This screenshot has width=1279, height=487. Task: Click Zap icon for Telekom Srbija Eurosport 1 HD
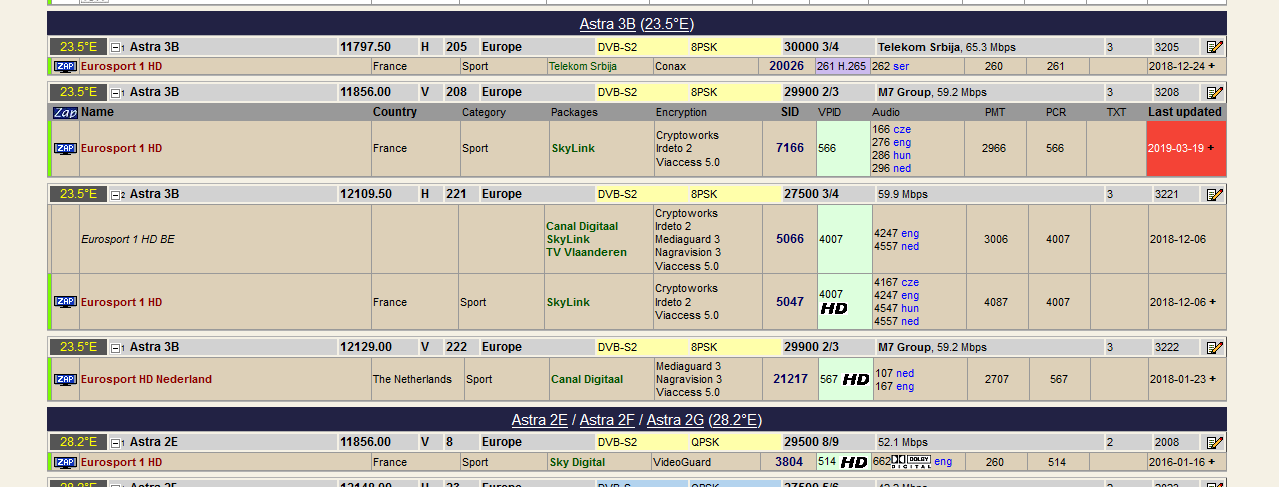(65, 66)
